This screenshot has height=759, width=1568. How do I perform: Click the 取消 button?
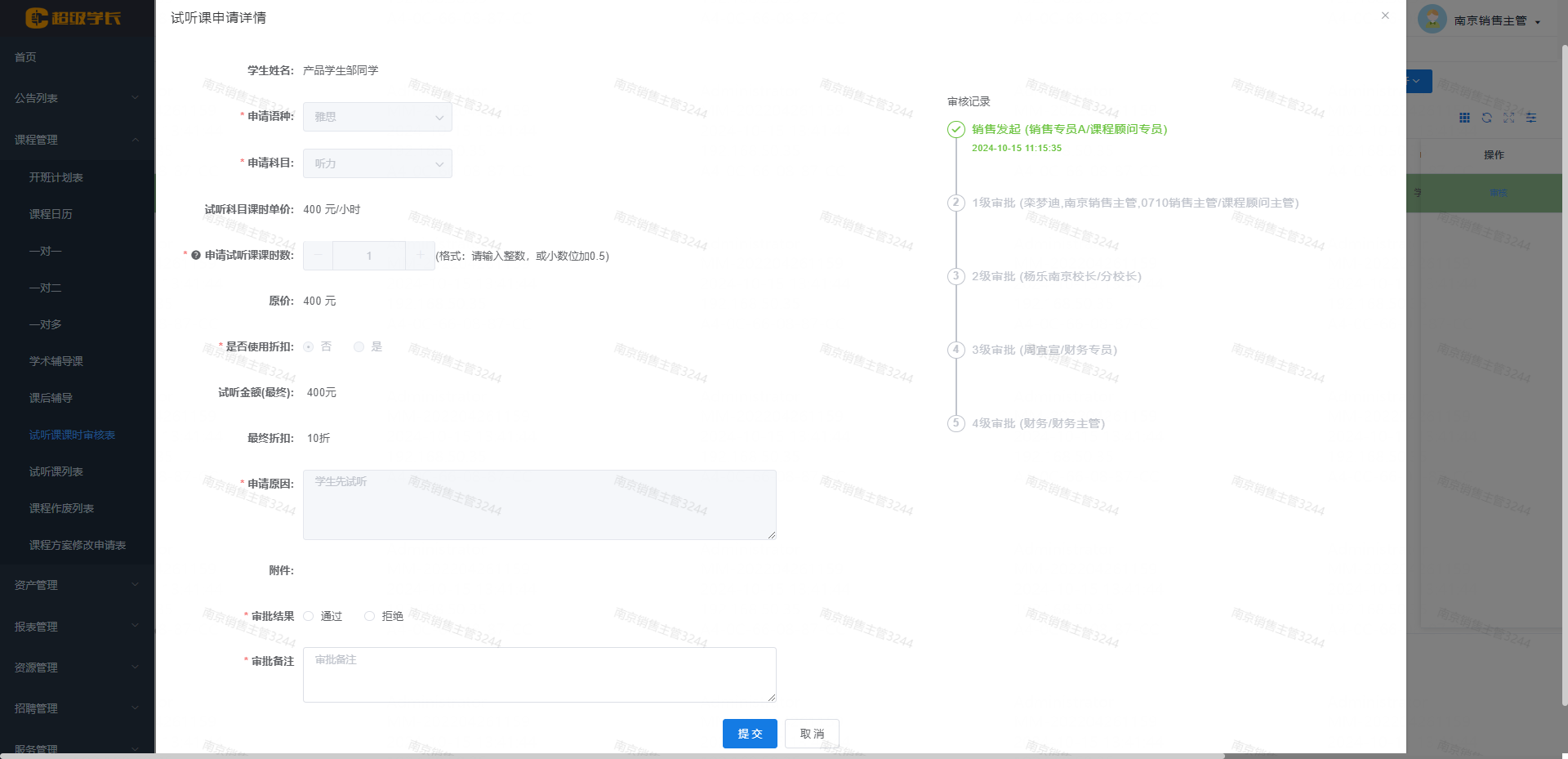pyautogui.click(x=812, y=734)
